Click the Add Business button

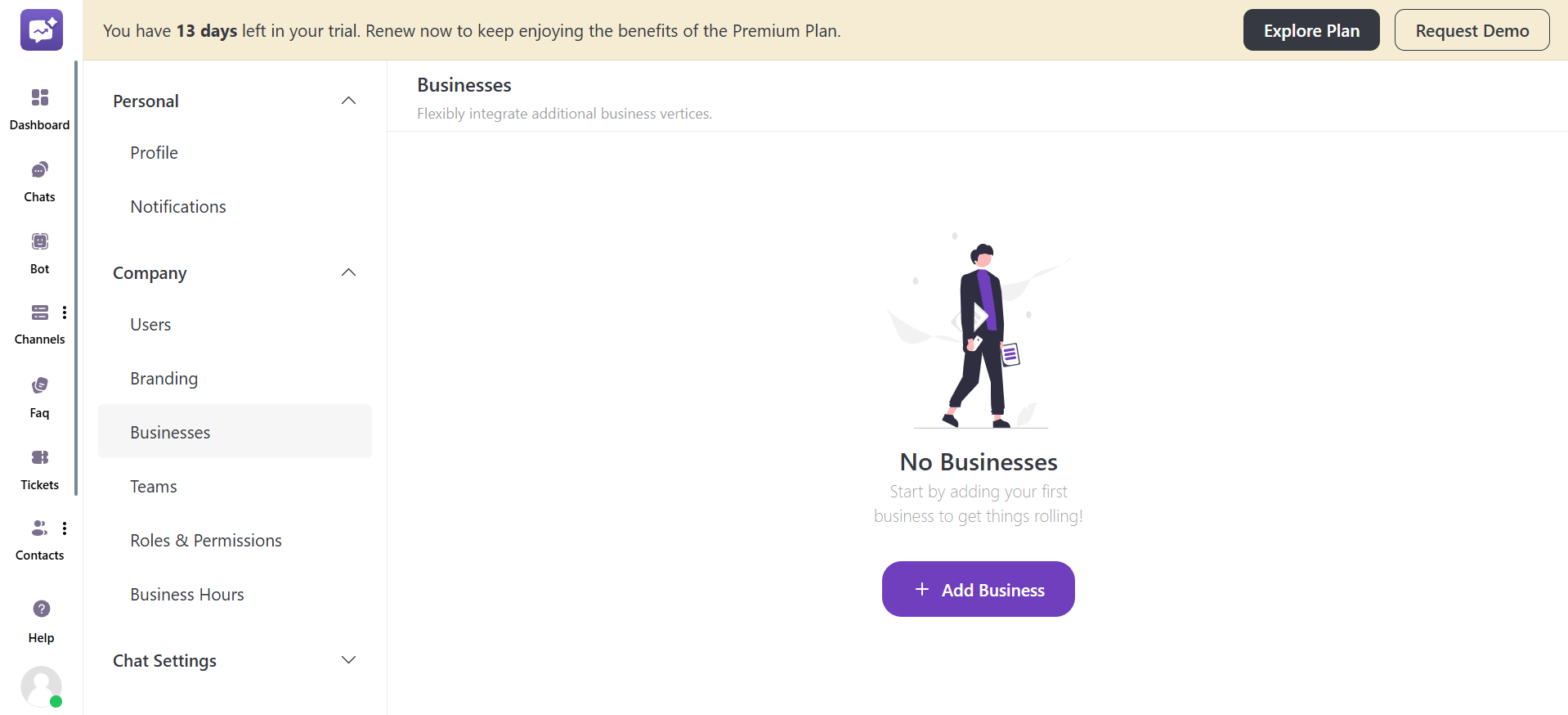coord(978,589)
